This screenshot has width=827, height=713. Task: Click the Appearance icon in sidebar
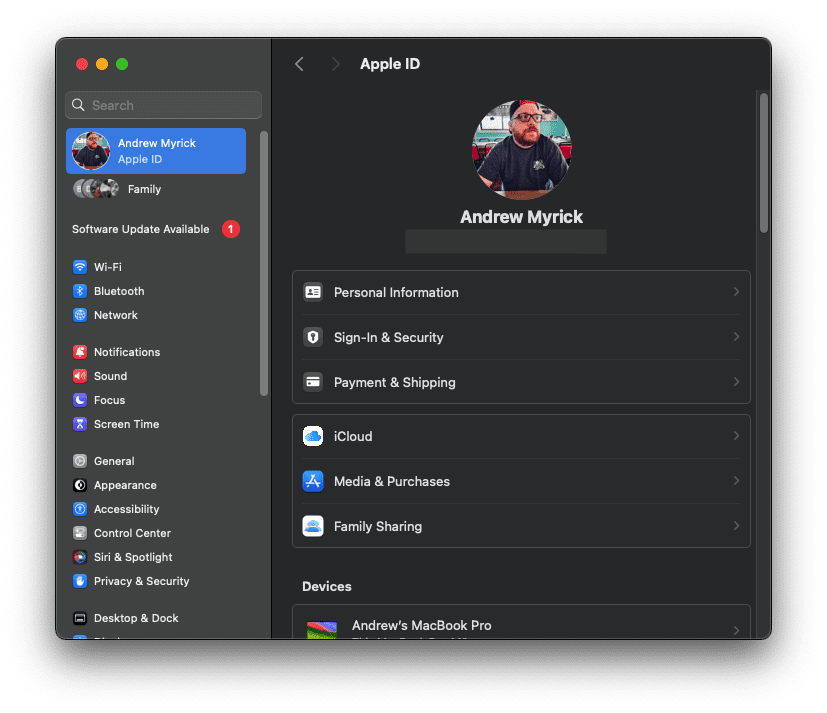[x=80, y=485]
